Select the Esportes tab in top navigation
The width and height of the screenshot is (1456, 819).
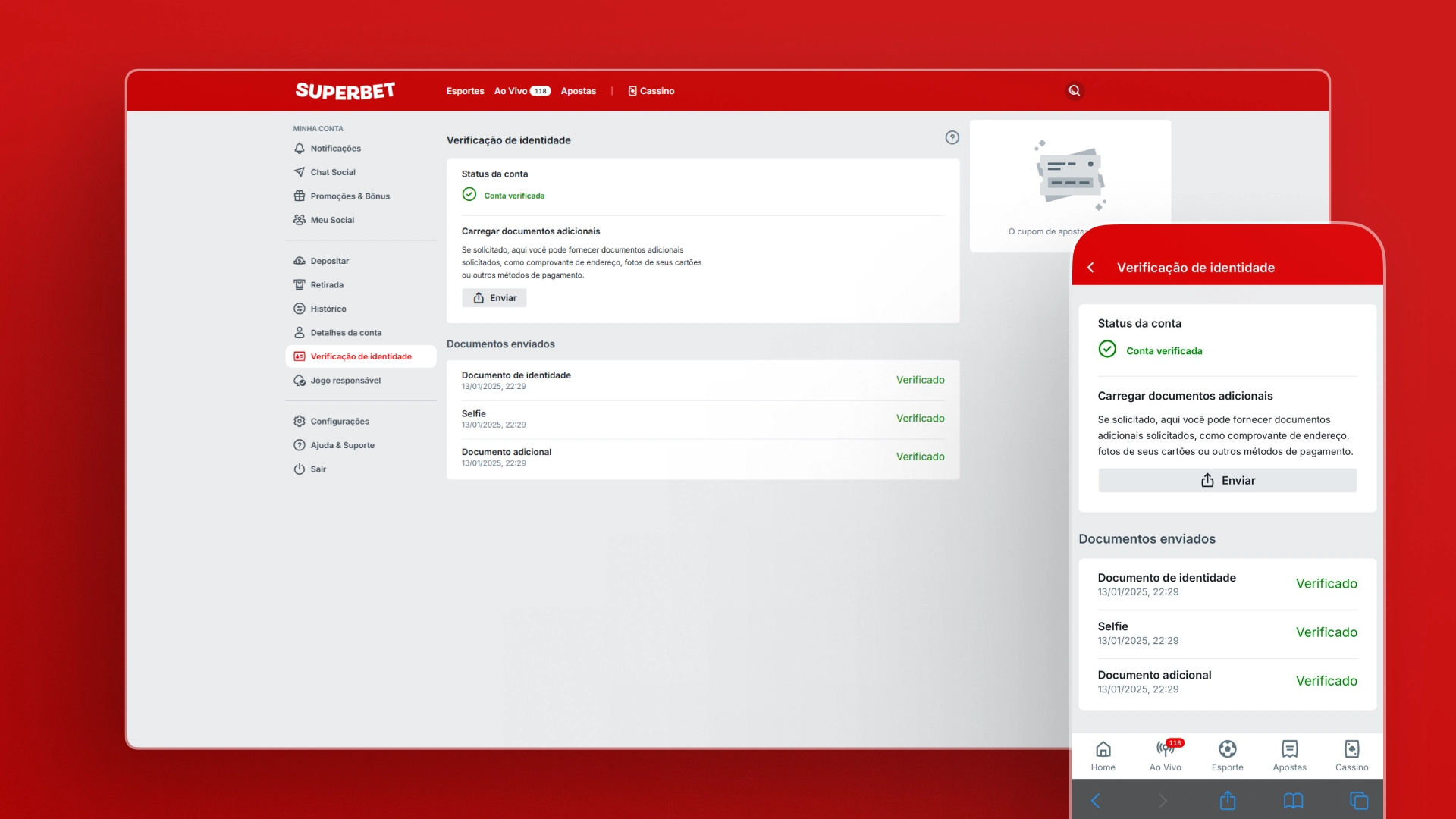pyautogui.click(x=465, y=91)
